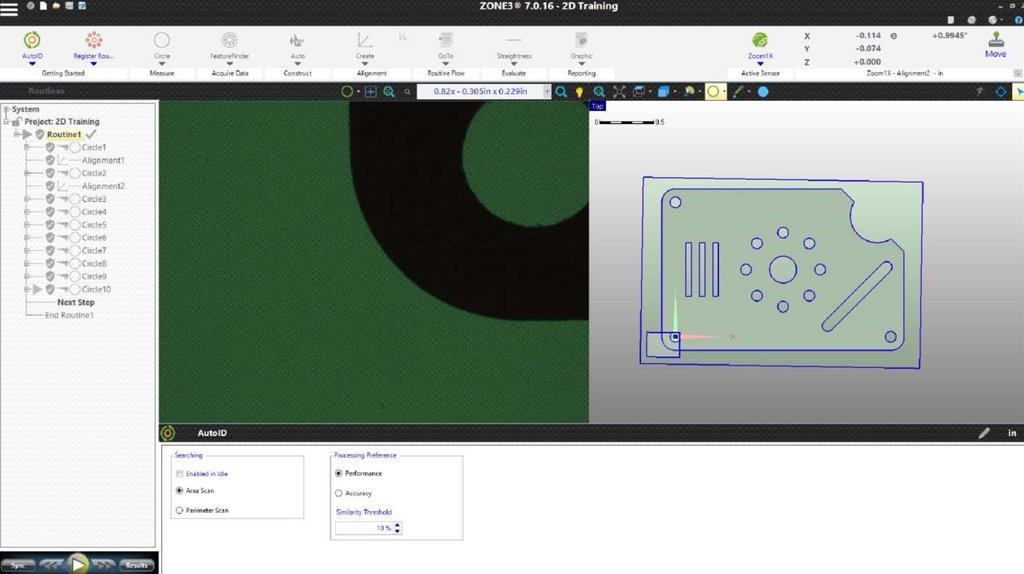Click the Zoom1X active sensor icon
Screen dimensions: 1024x574
click(x=759, y=40)
